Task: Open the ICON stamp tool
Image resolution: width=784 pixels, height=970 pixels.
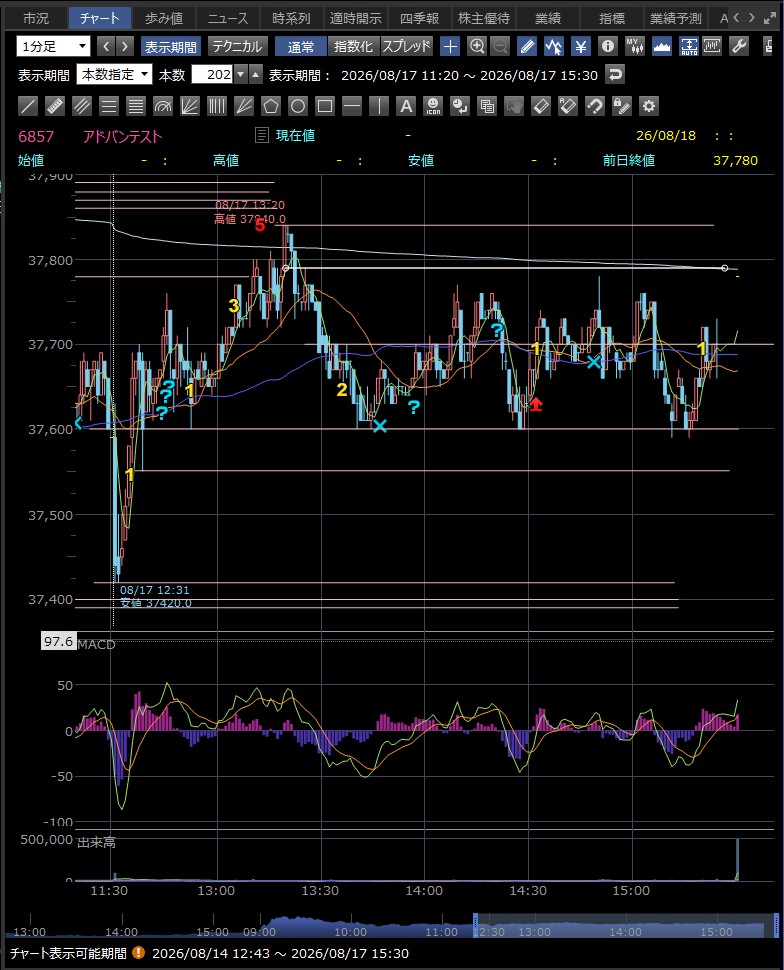Action: pos(433,106)
